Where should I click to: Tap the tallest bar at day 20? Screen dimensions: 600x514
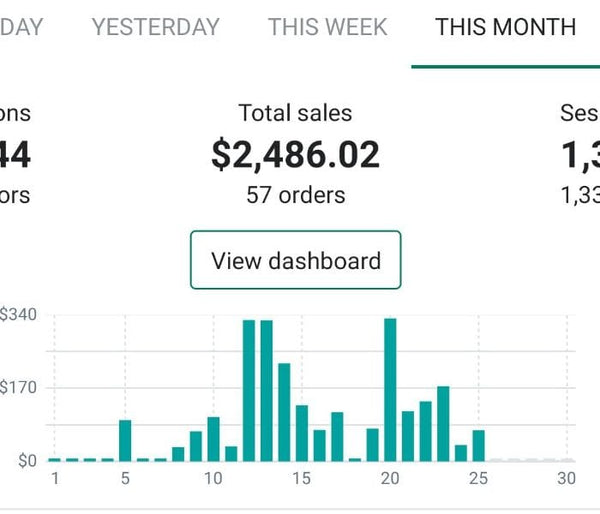click(390, 390)
